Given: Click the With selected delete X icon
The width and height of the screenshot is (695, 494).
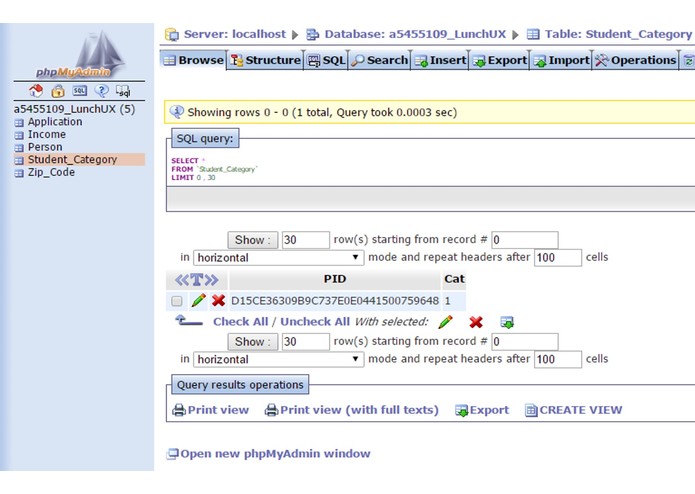Looking at the screenshot, I should click(x=476, y=322).
